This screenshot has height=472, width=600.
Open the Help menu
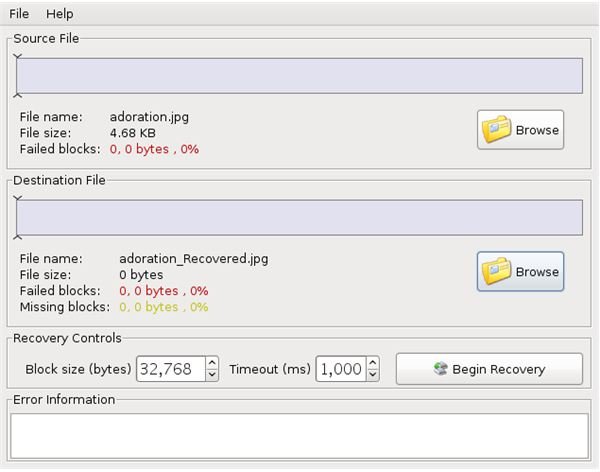pos(59,14)
